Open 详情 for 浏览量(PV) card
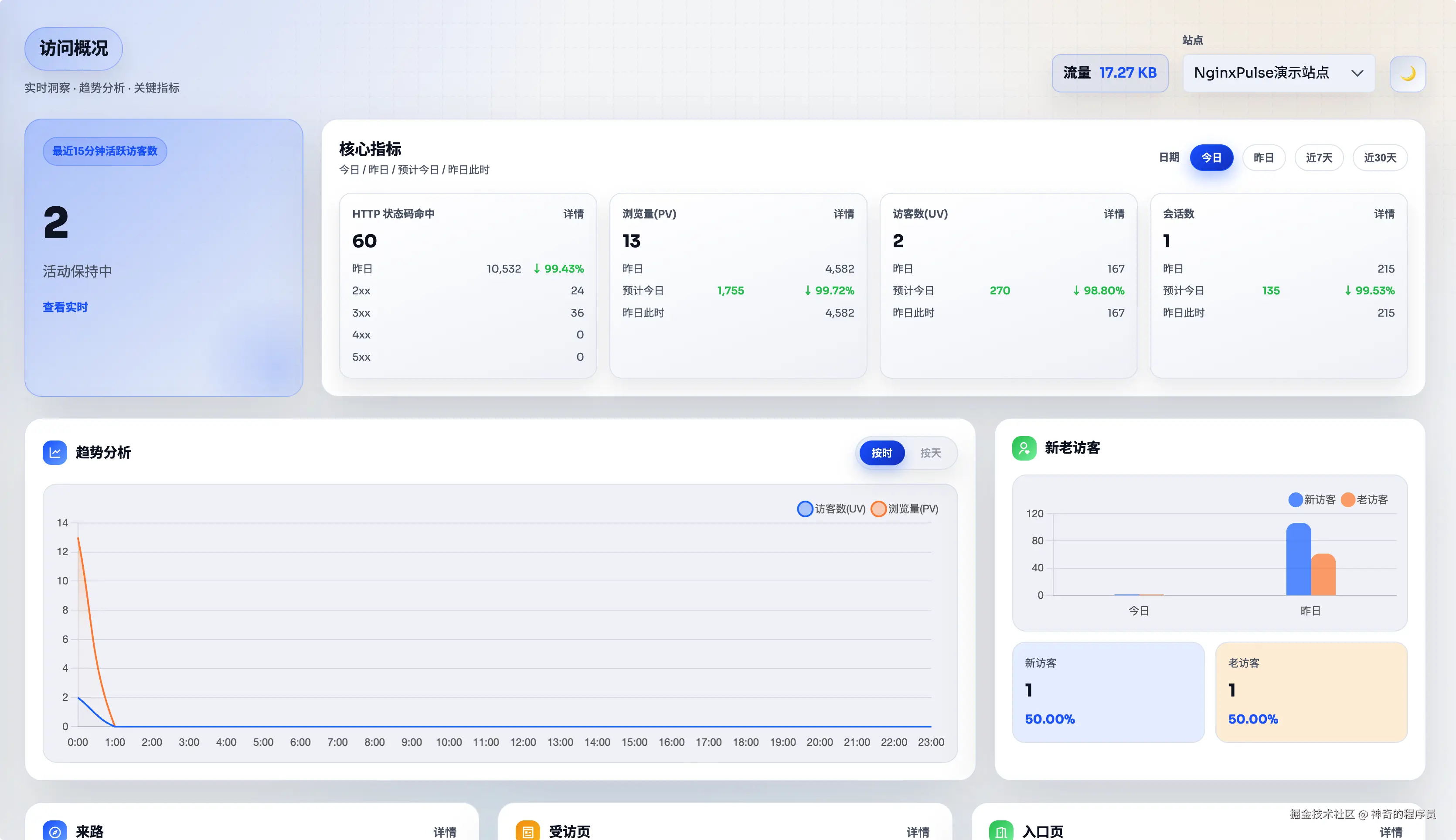 [843, 214]
